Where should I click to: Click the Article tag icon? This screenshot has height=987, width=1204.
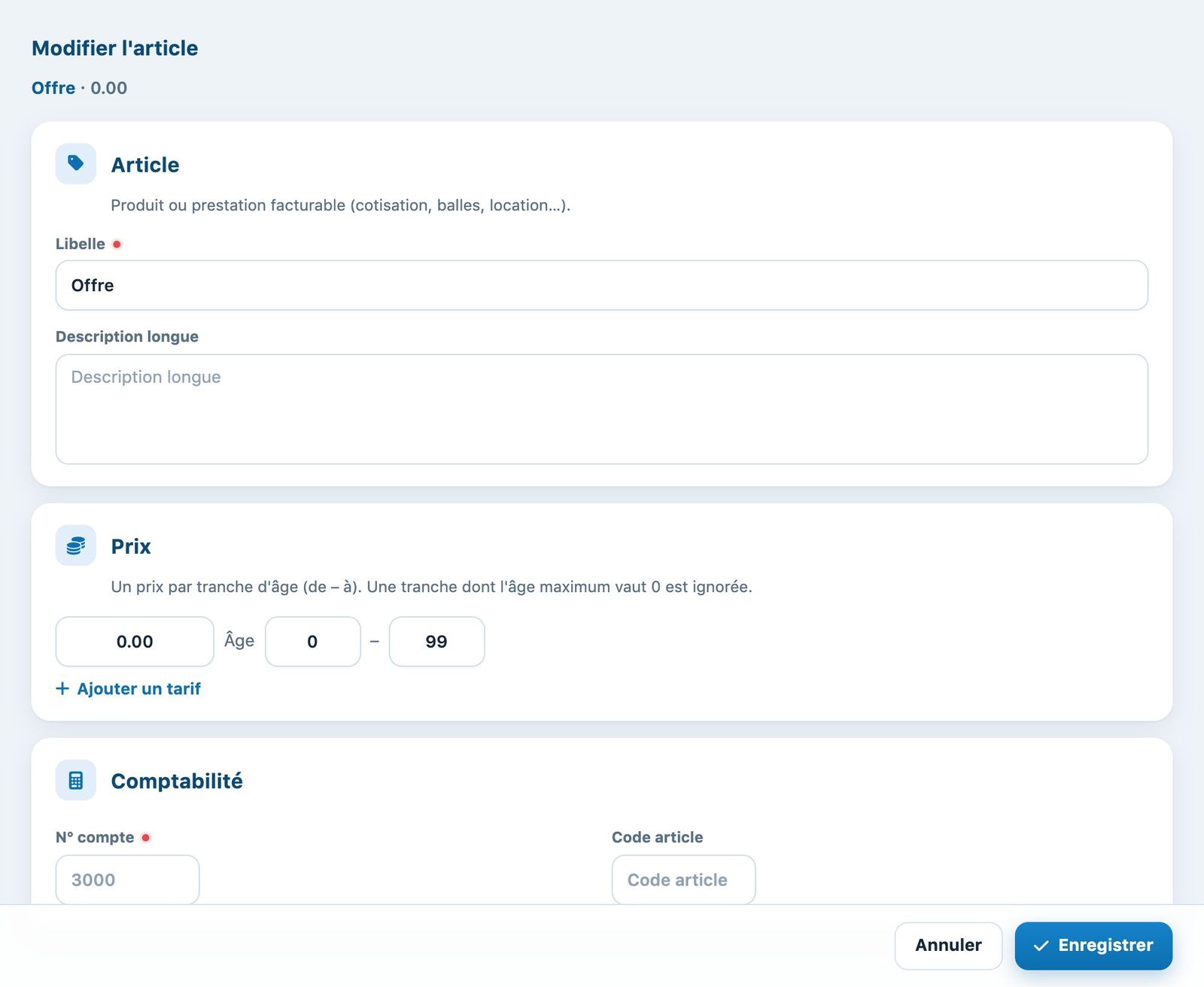tap(75, 163)
